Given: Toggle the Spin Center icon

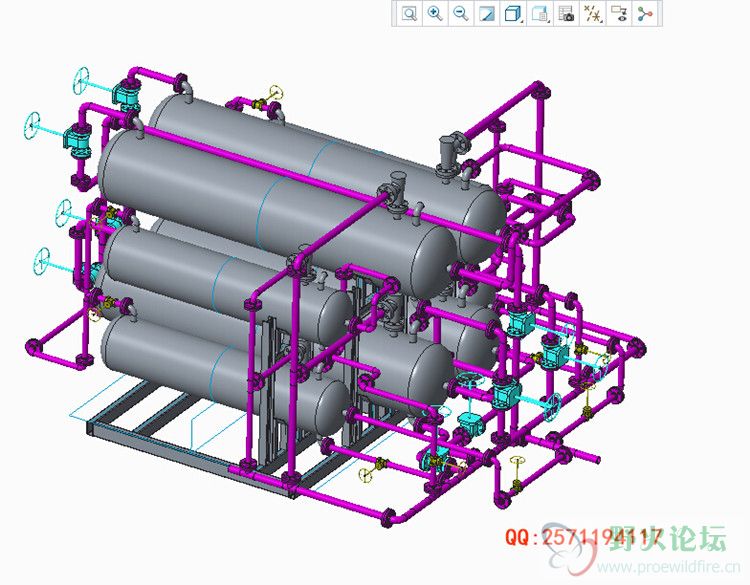Looking at the screenshot, I should pos(645,13).
